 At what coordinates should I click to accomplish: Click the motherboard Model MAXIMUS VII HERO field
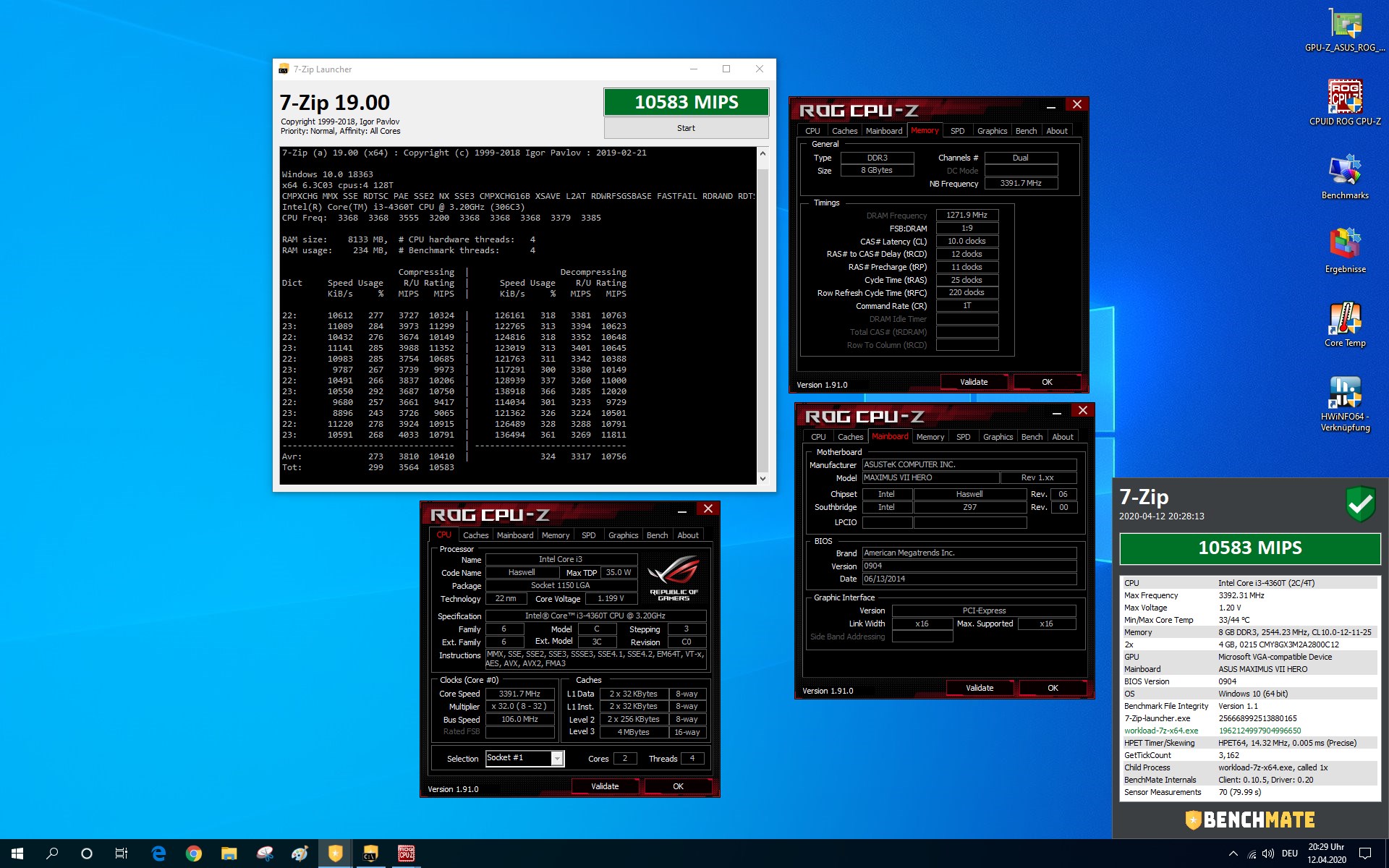tap(930, 477)
